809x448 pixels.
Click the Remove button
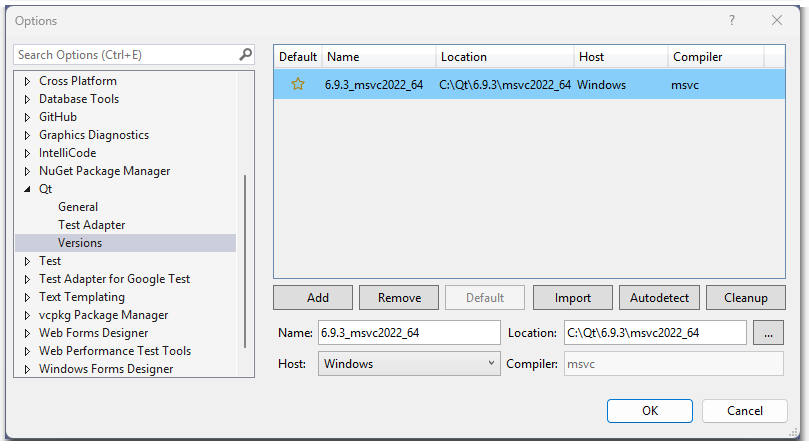399,298
